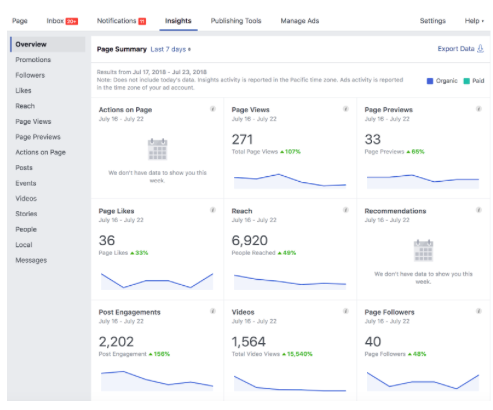Click the 271 Total Page Views value
The image size is (493, 410).
(242, 139)
